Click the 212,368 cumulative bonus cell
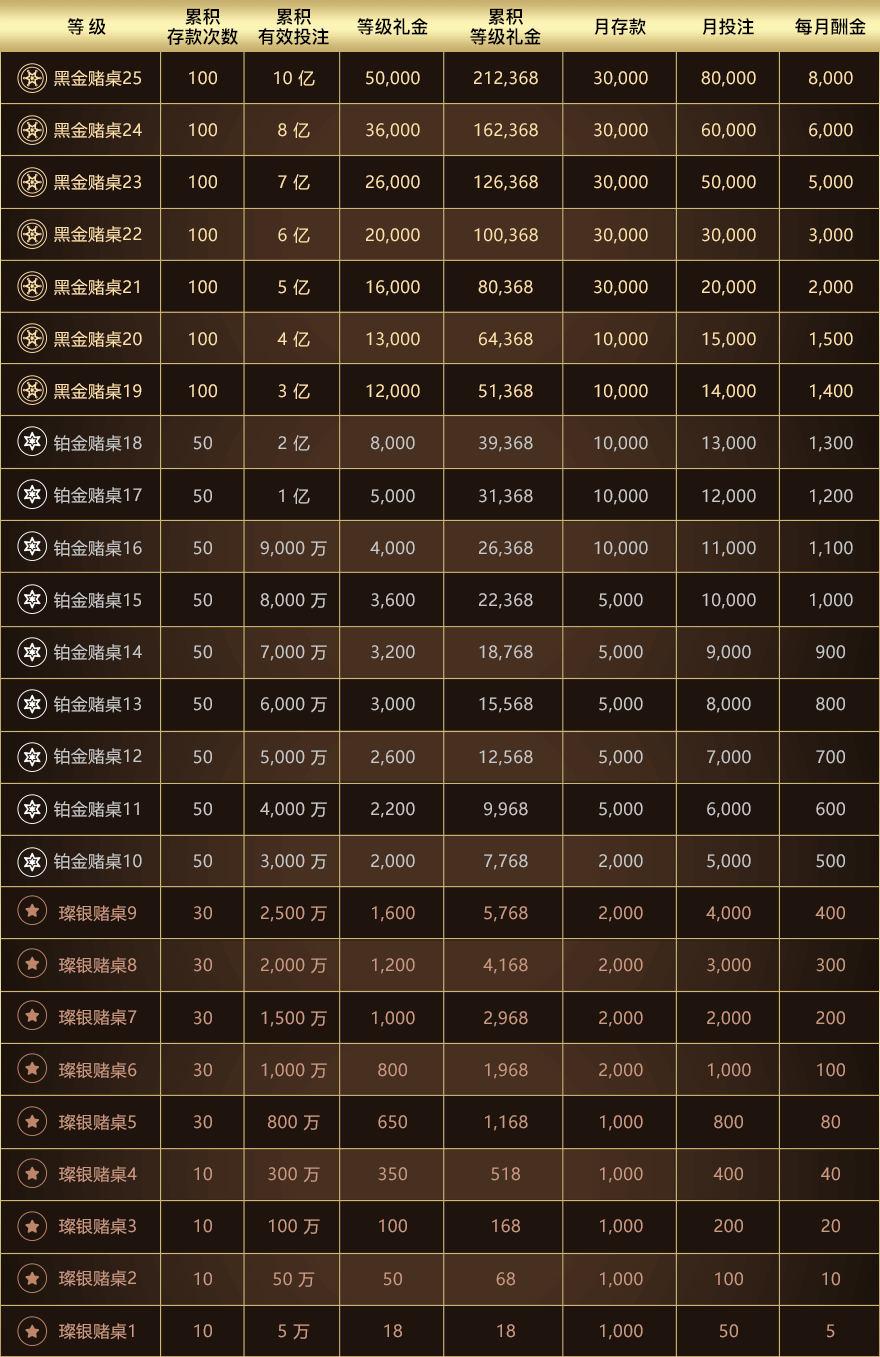880x1357 pixels. (x=505, y=78)
